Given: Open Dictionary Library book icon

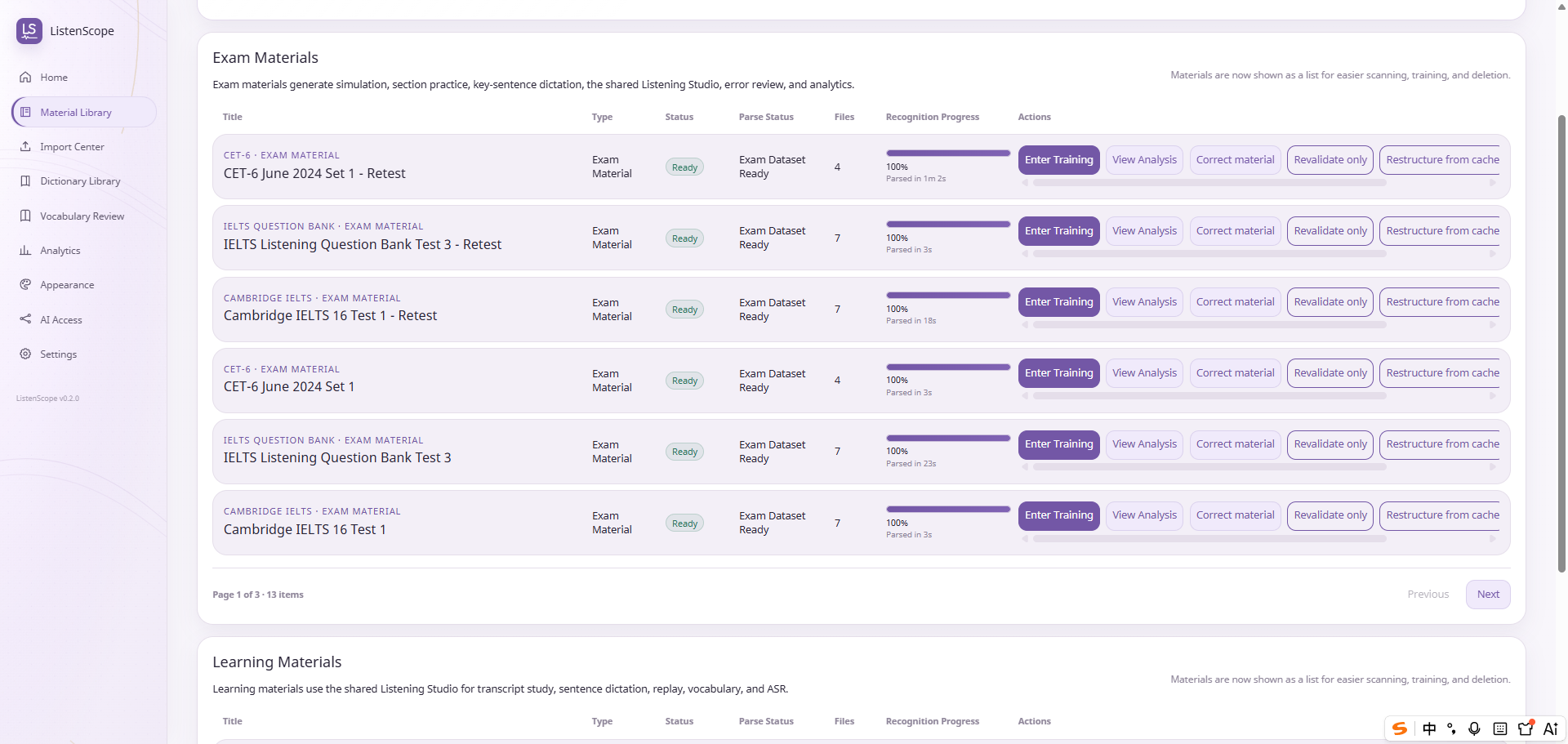Looking at the screenshot, I should pos(25,181).
